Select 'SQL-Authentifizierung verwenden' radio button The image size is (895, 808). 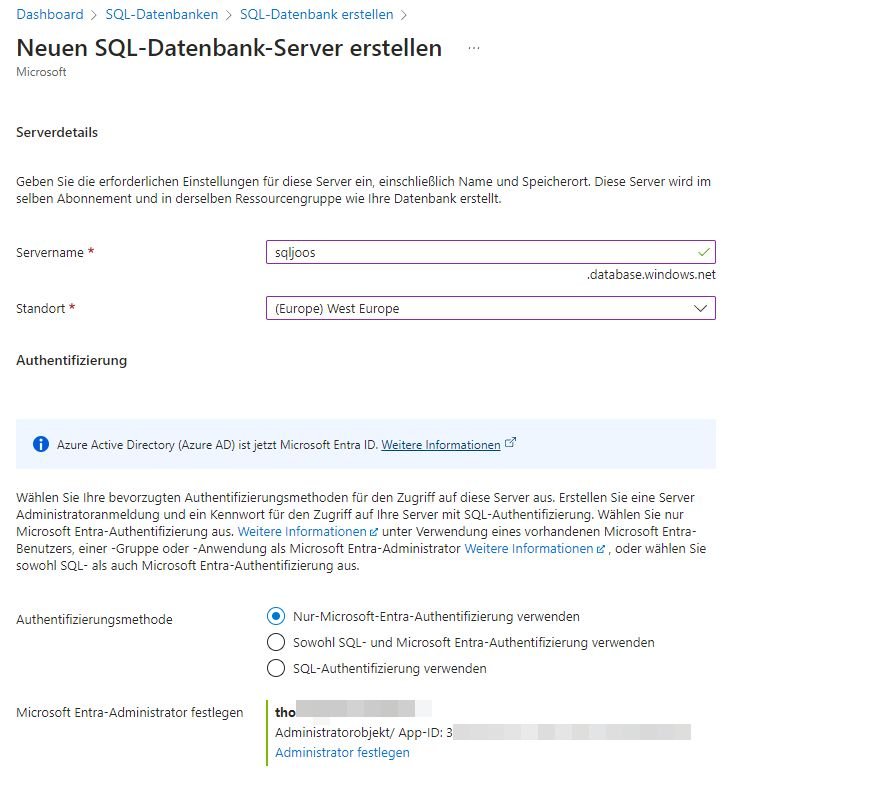pos(276,668)
